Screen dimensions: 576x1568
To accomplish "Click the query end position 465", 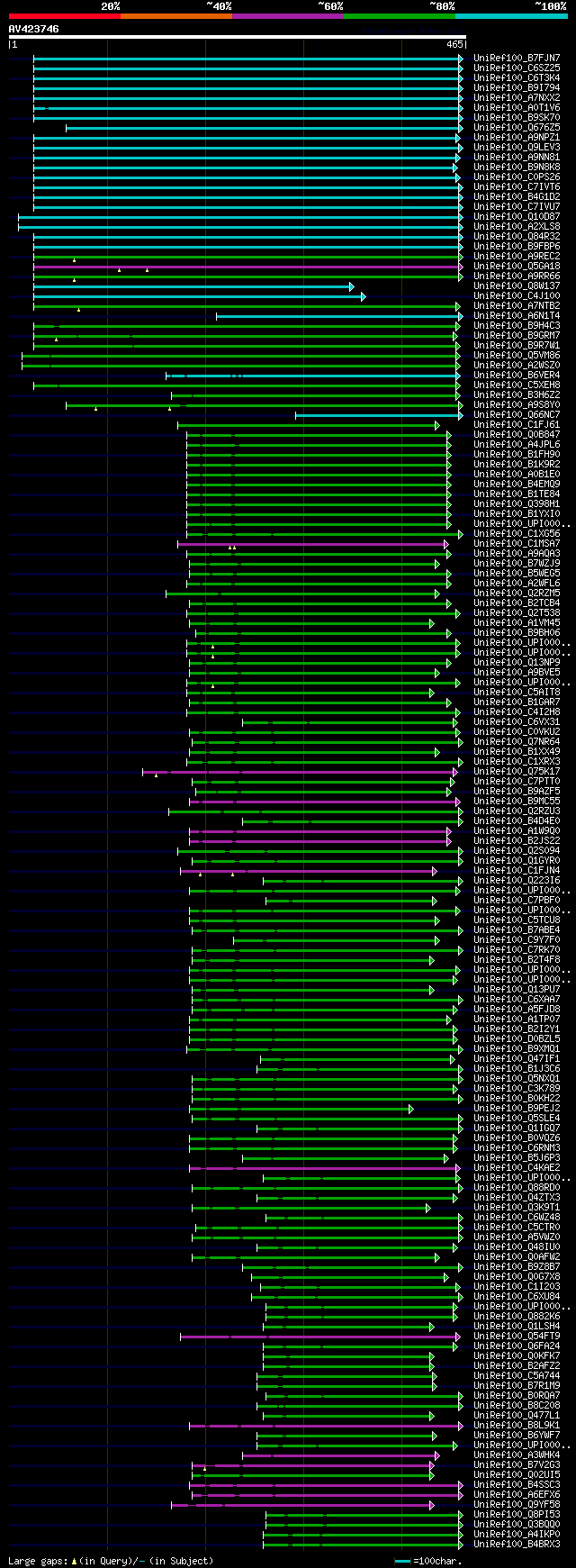I will point(454,44).
